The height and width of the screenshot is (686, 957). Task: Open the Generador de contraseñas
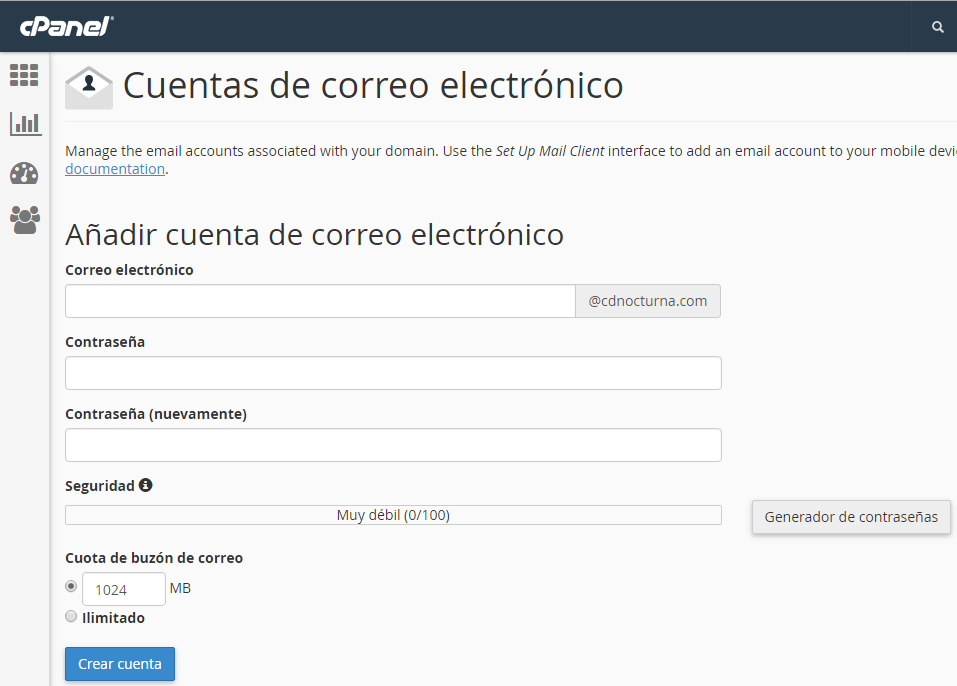point(851,517)
